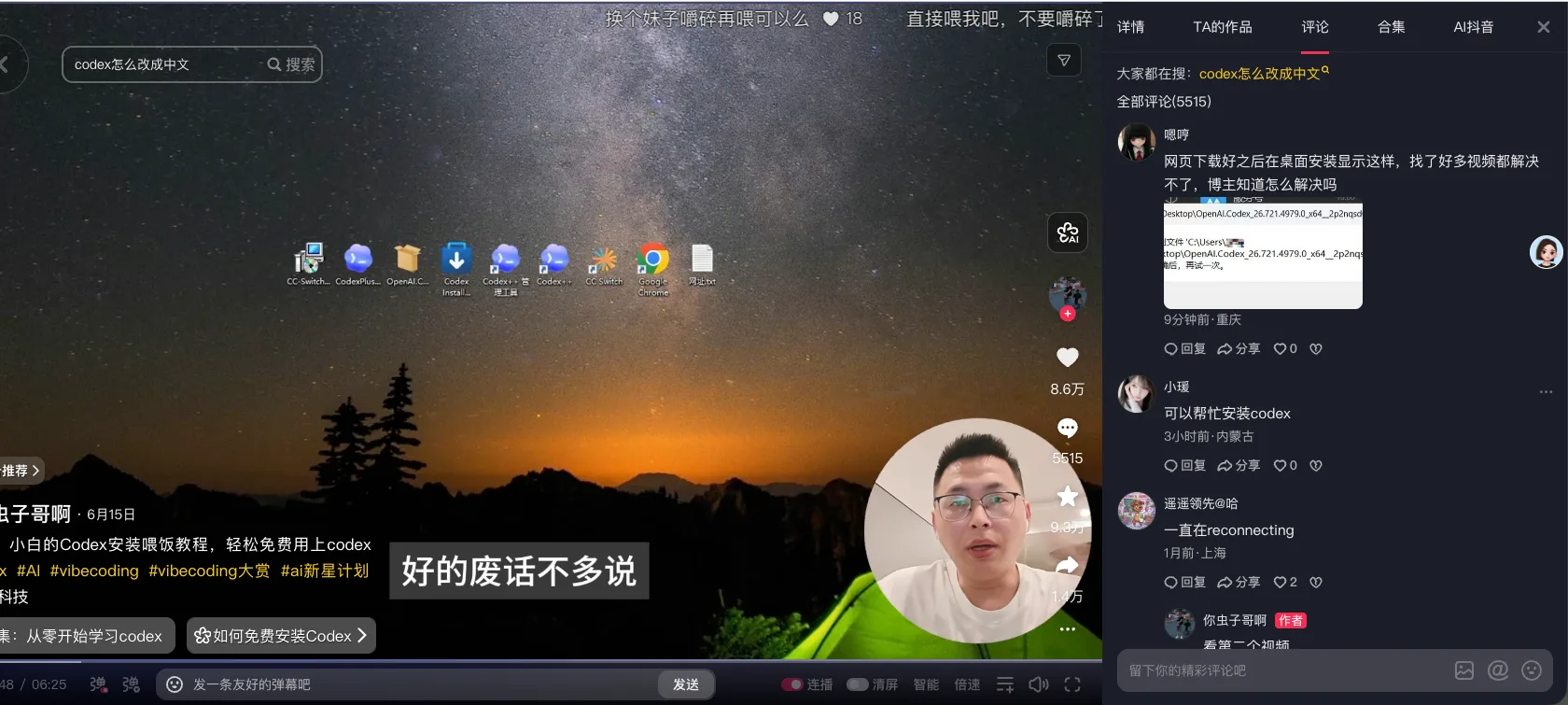Expand the 推荐 chevron label
Screen dimensions: 1568x705
point(21,471)
